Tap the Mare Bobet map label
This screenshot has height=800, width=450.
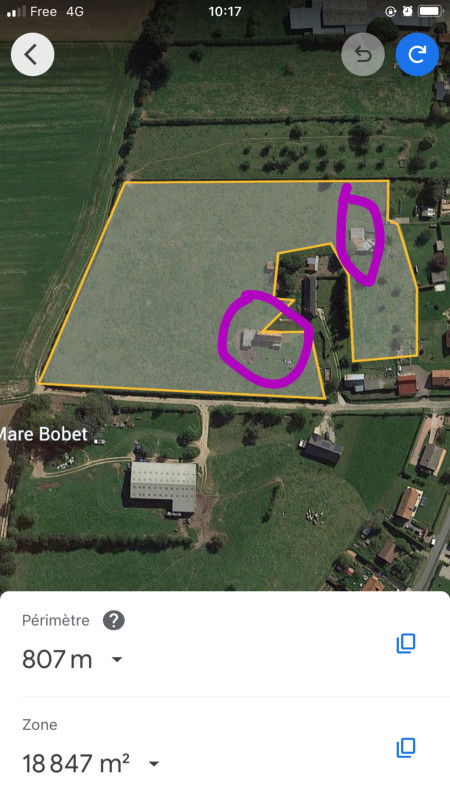click(43, 434)
